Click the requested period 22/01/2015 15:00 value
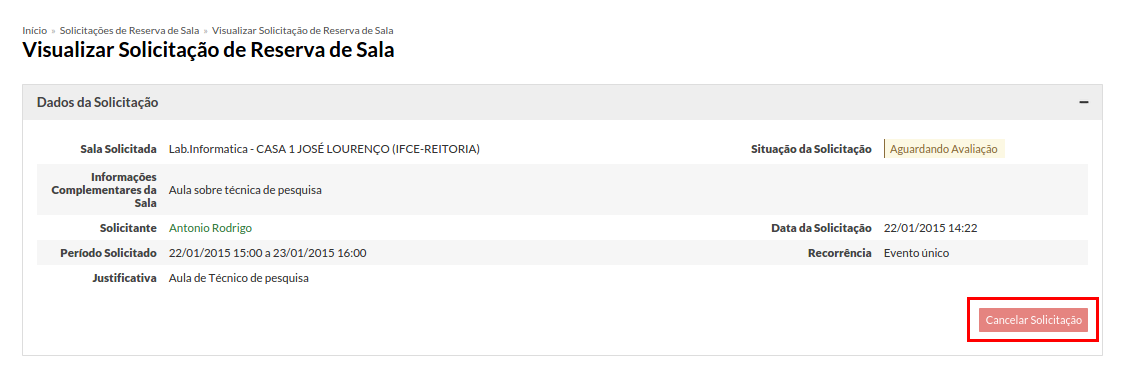 (x=268, y=253)
